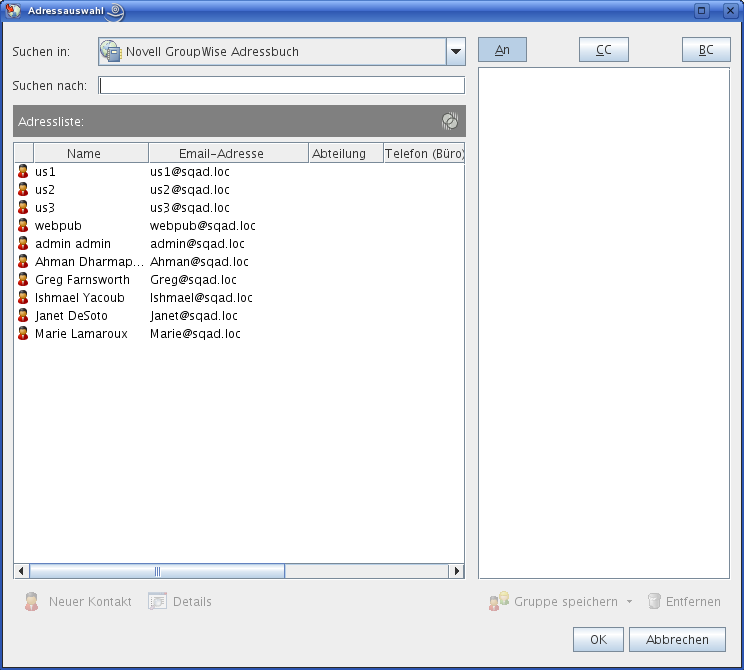The image size is (744, 670).
Task: Click the Abbrechen button
Action: click(677, 640)
